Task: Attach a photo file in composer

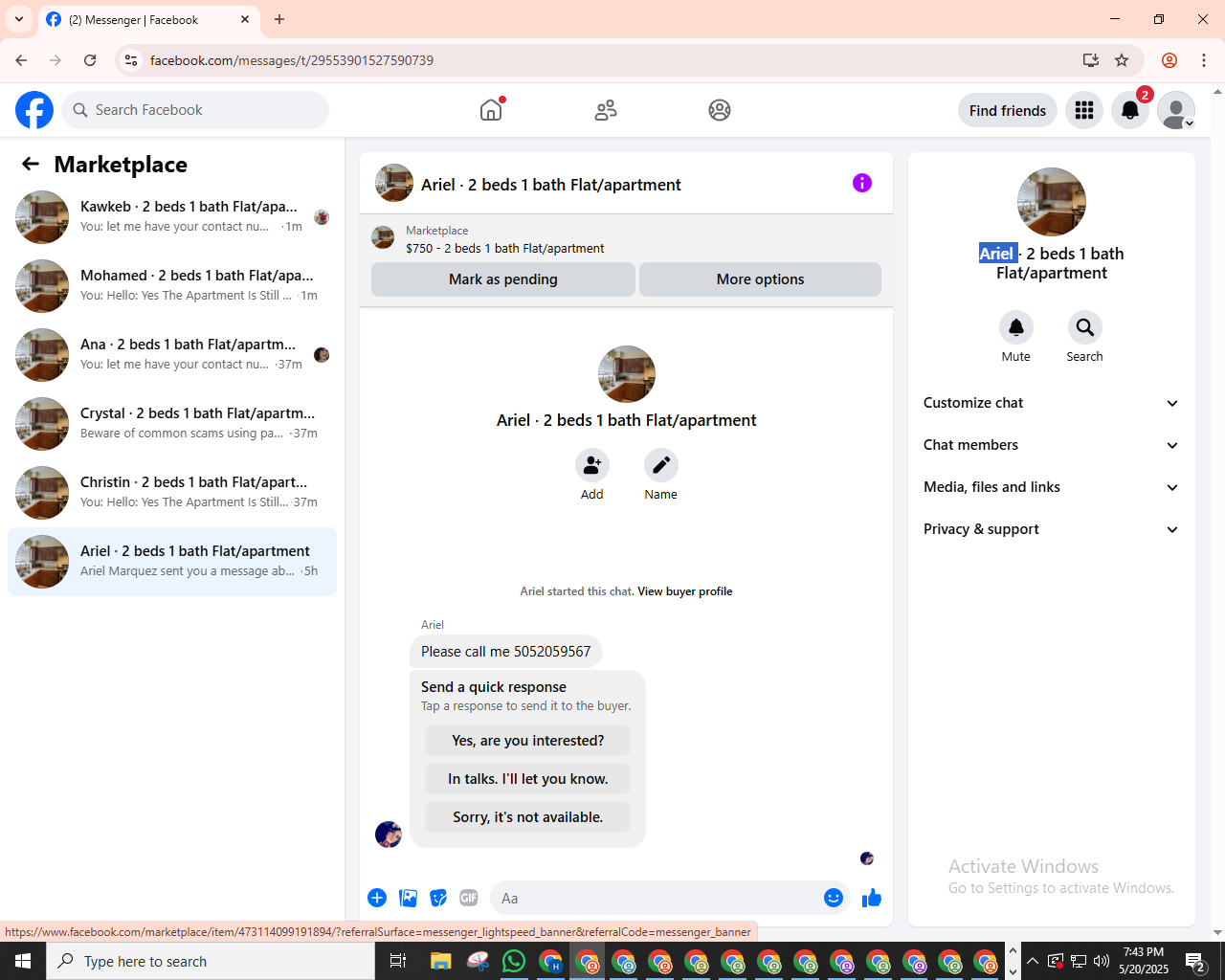Action: (409, 898)
